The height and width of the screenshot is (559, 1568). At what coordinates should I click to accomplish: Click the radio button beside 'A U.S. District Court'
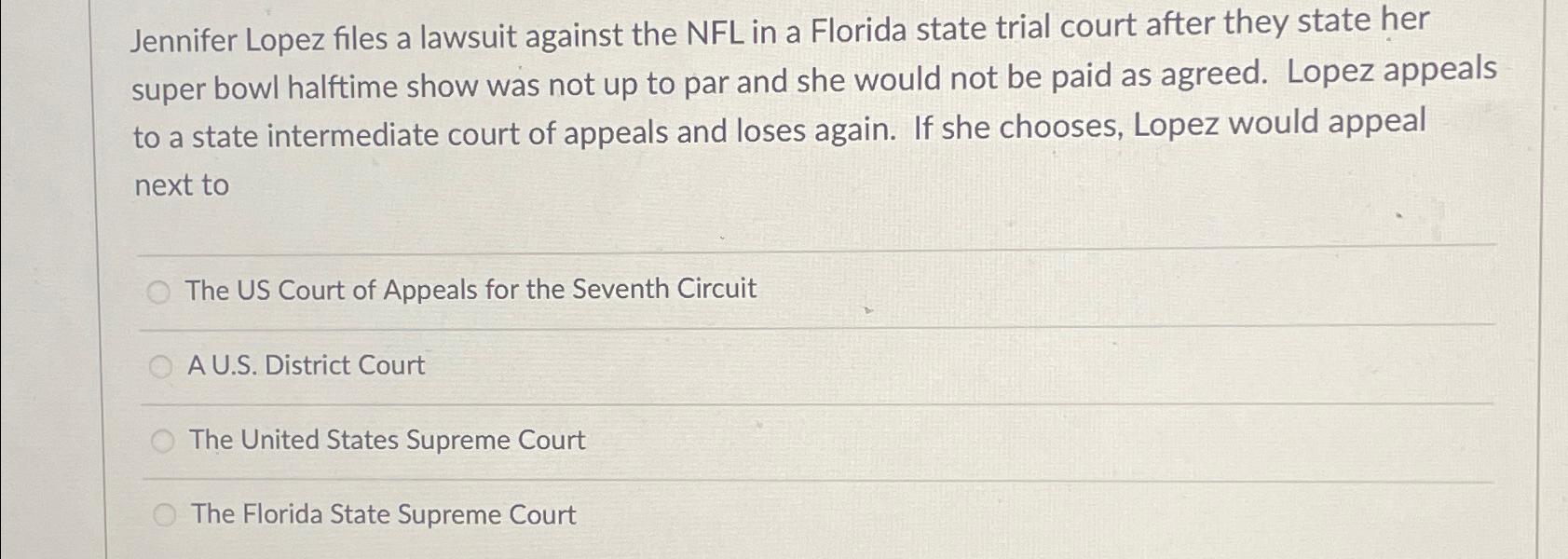coord(160,365)
